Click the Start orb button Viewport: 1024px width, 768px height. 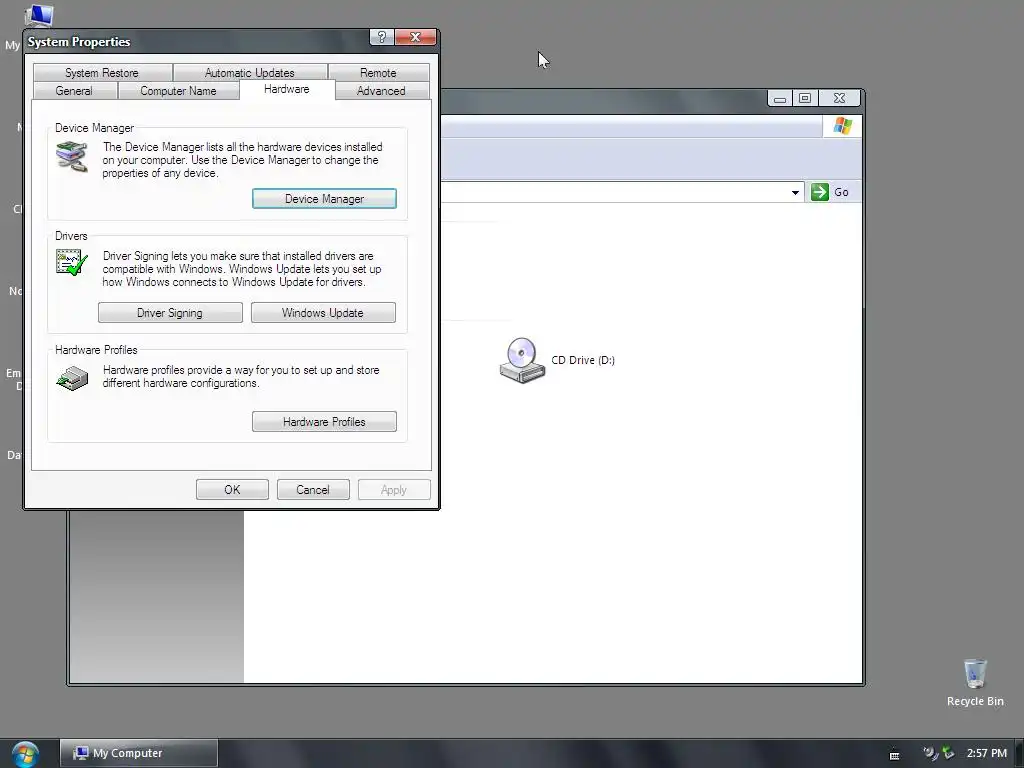coord(25,754)
